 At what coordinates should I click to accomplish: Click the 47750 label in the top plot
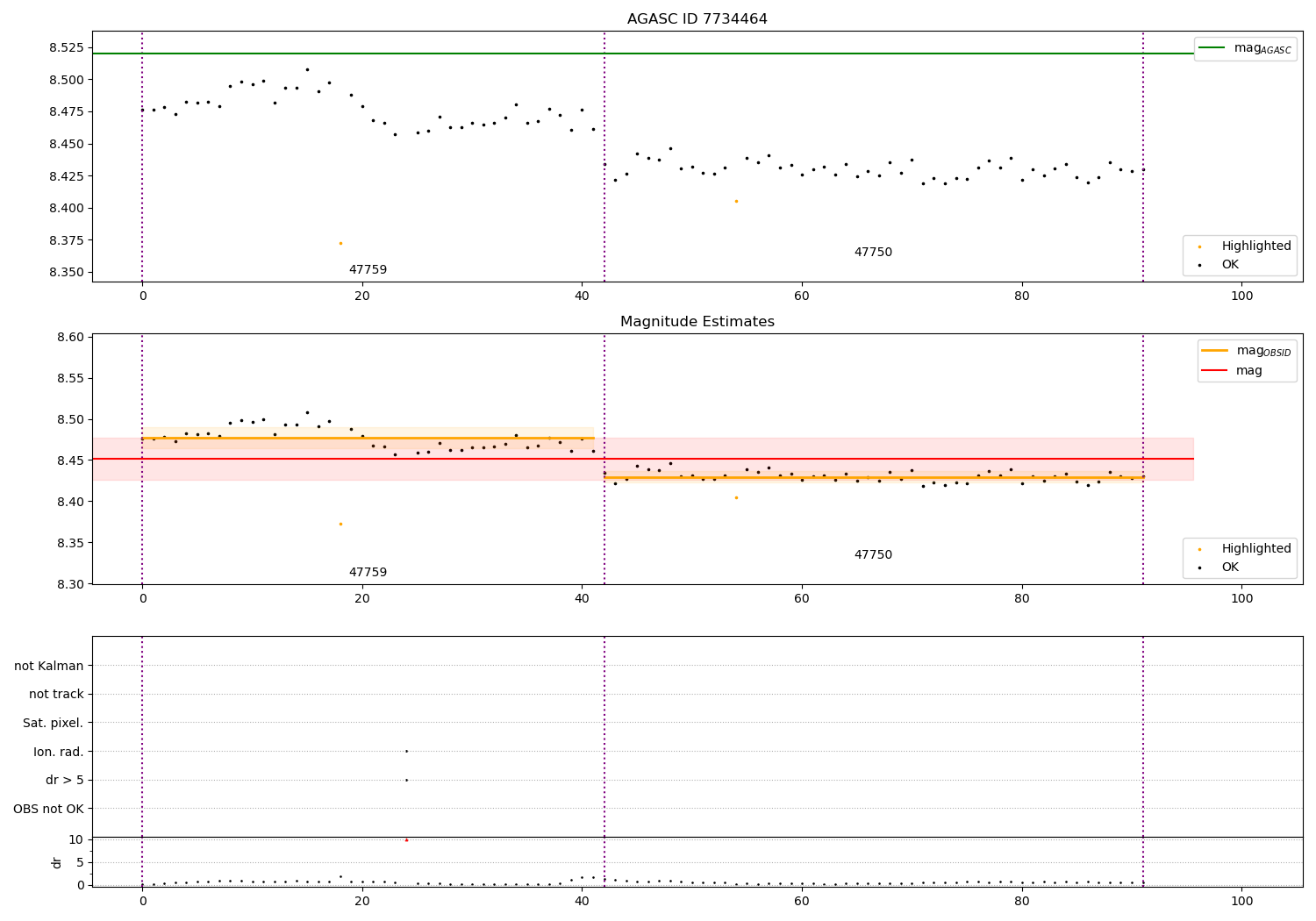[x=873, y=253]
